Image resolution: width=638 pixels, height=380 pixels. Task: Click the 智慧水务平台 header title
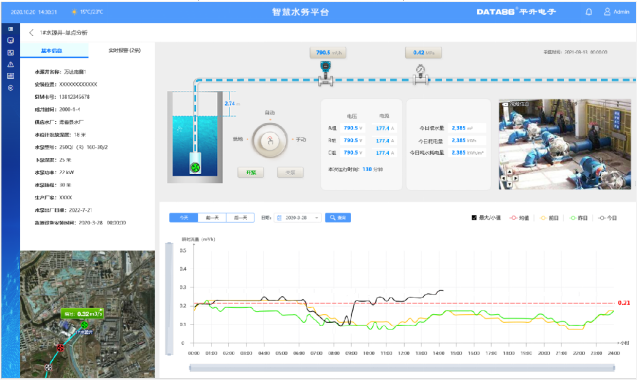click(300, 12)
